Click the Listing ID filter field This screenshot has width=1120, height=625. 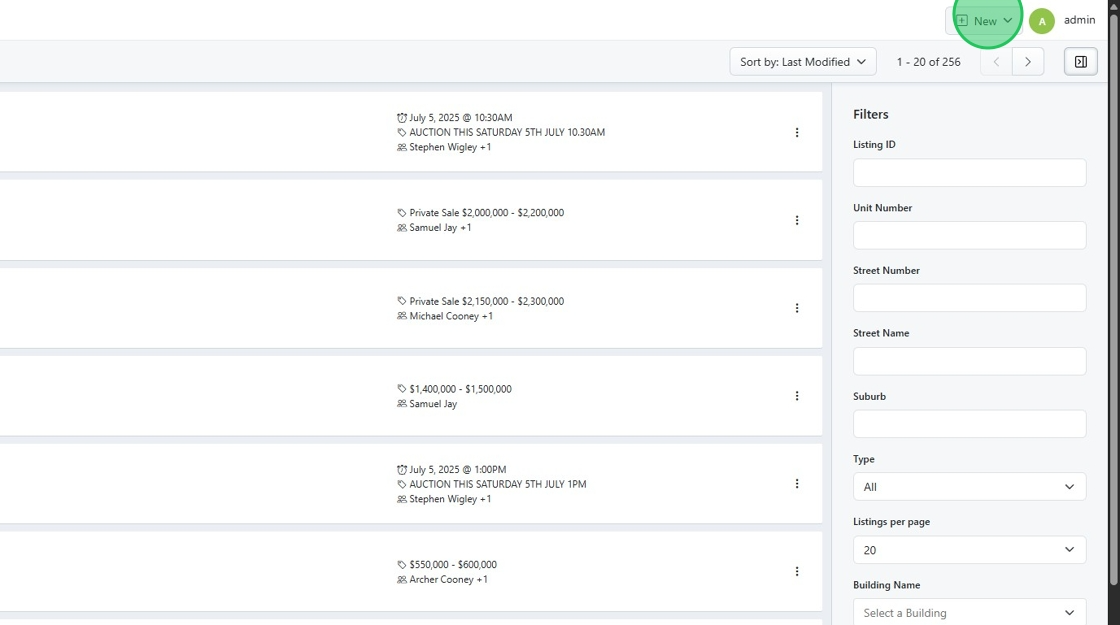969,172
